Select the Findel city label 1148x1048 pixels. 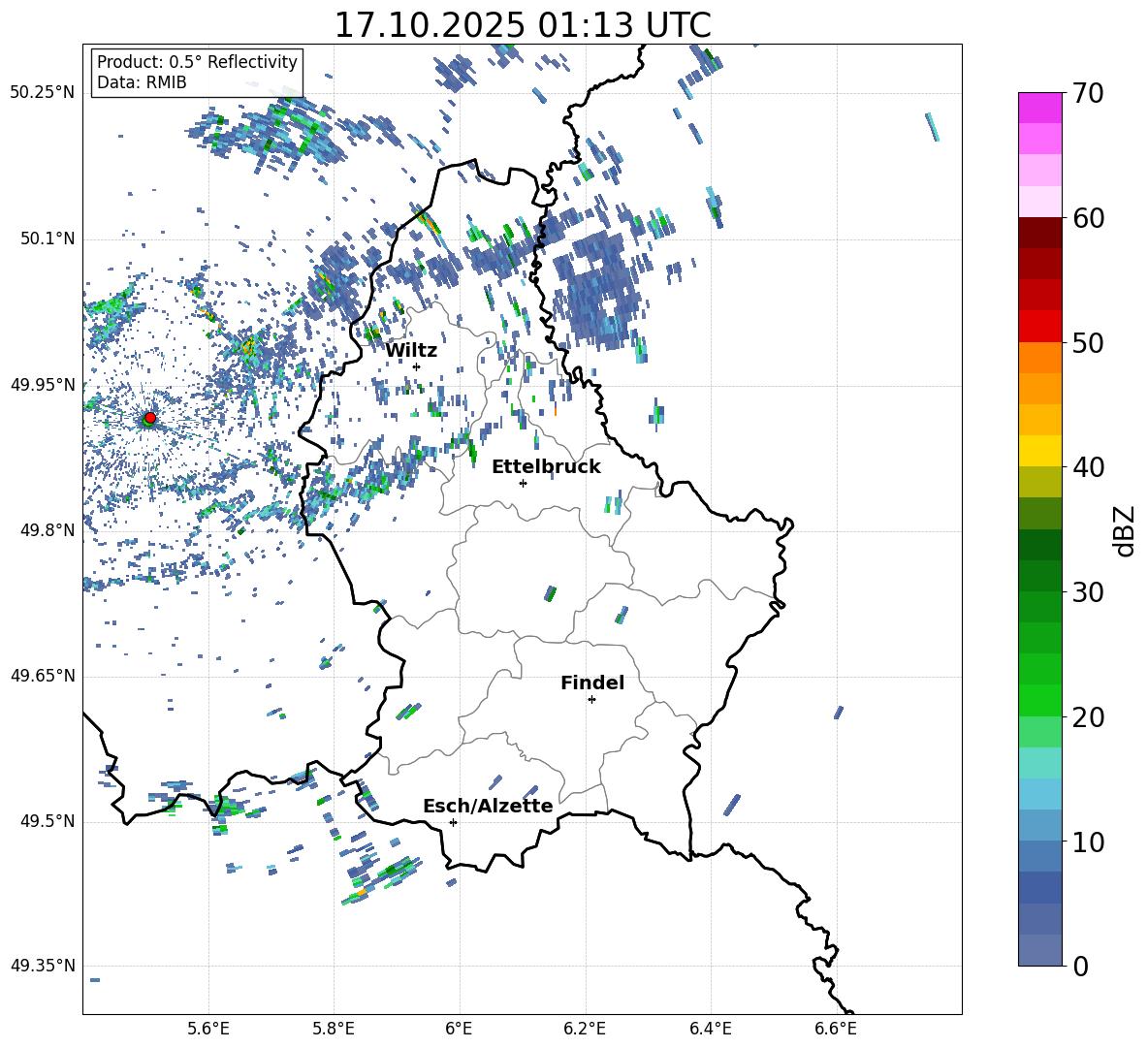[592, 683]
